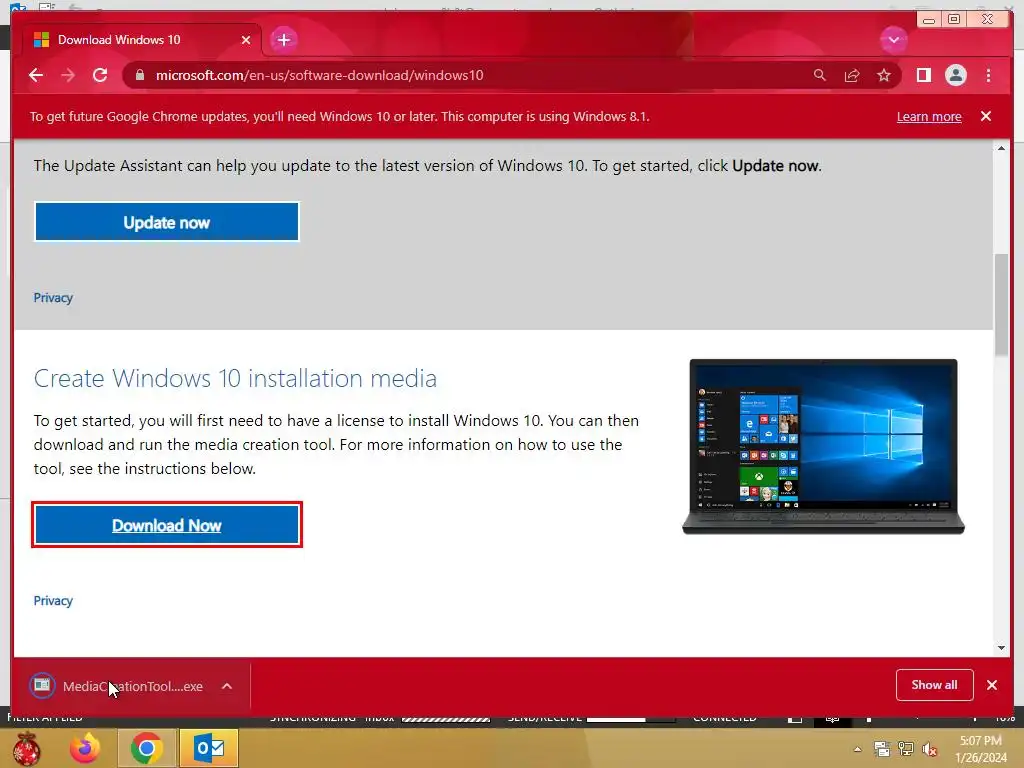Expand the MediaCreationTool download options chevron
The width and height of the screenshot is (1024, 768).
pyautogui.click(x=227, y=686)
